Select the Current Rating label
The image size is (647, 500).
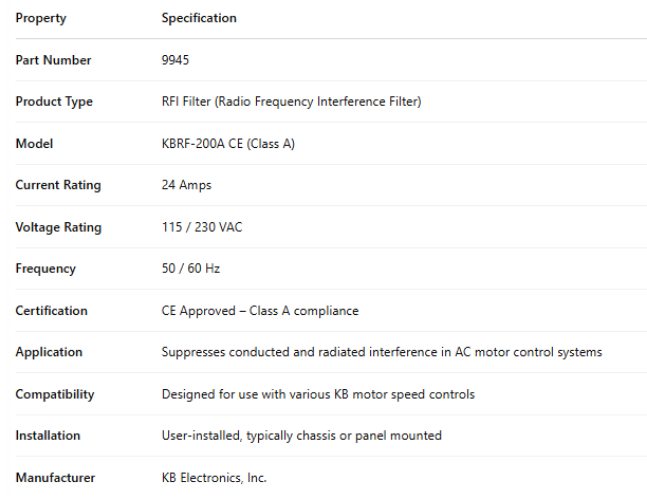pyautogui.click(x=58, y=185)
